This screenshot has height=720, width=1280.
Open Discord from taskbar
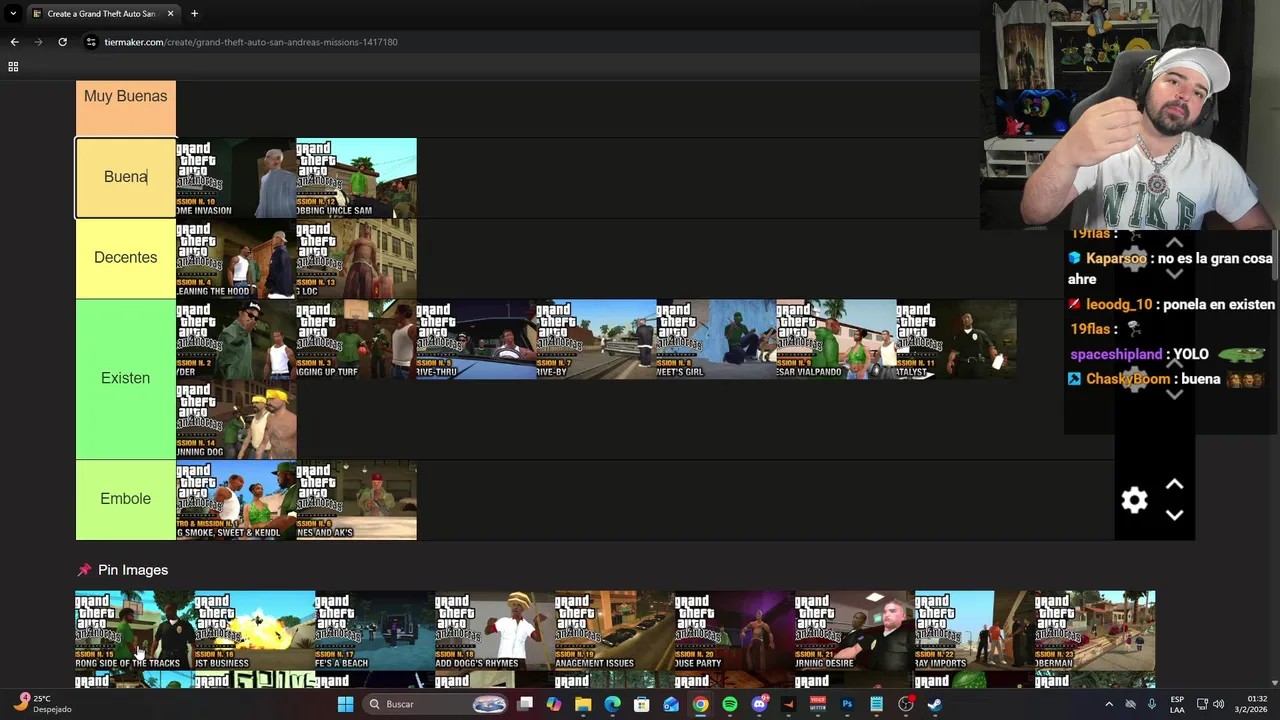point(759,704)
